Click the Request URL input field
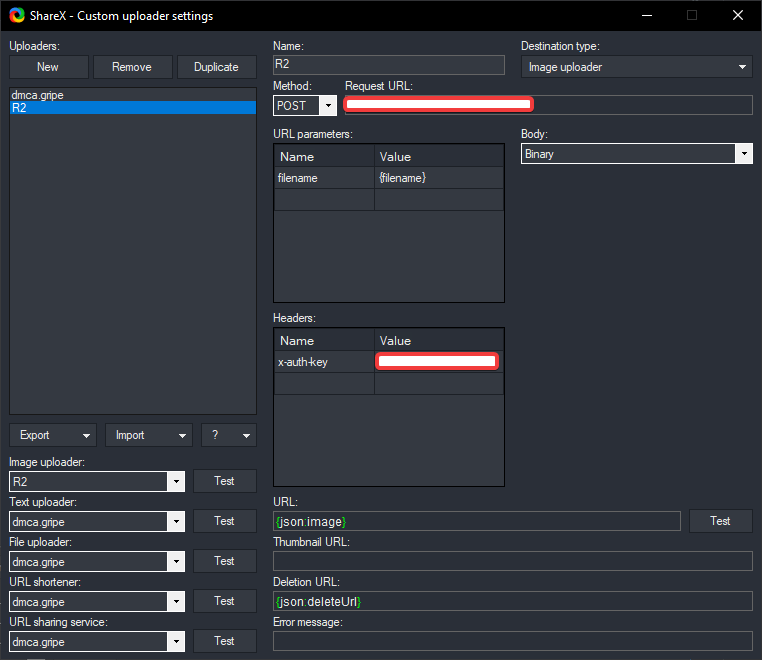 click(x=549, y=105)
